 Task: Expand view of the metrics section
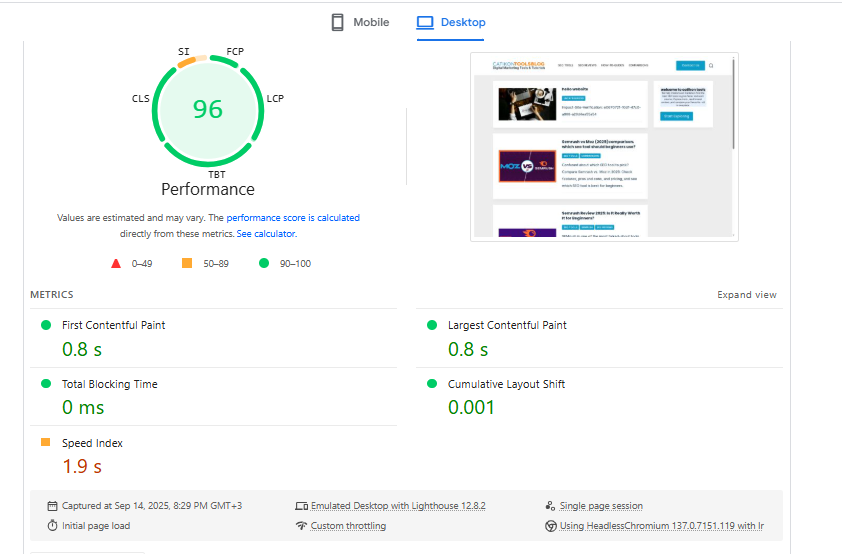(x=746, y=295)
